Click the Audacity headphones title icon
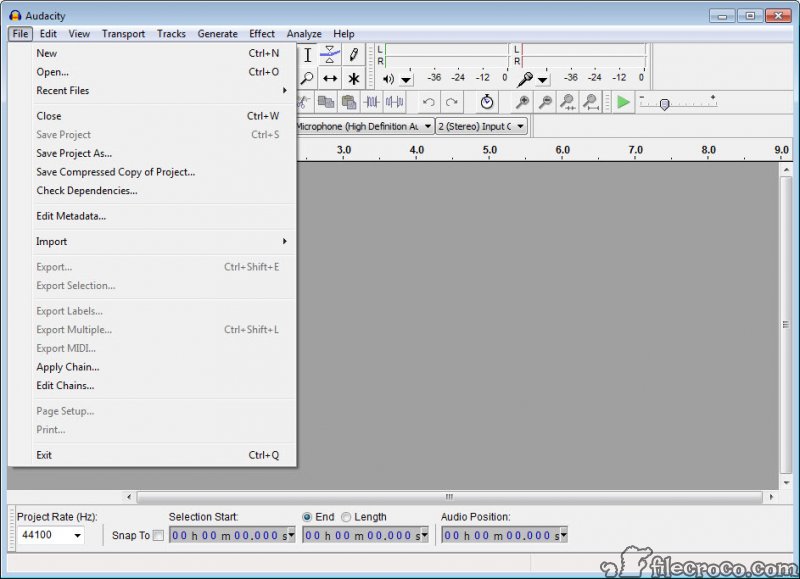The image size is (800, 579). [x=15, y=16]
